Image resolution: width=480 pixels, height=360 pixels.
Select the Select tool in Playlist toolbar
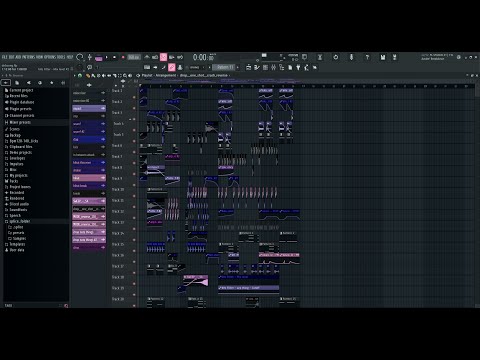pos(120,76)
